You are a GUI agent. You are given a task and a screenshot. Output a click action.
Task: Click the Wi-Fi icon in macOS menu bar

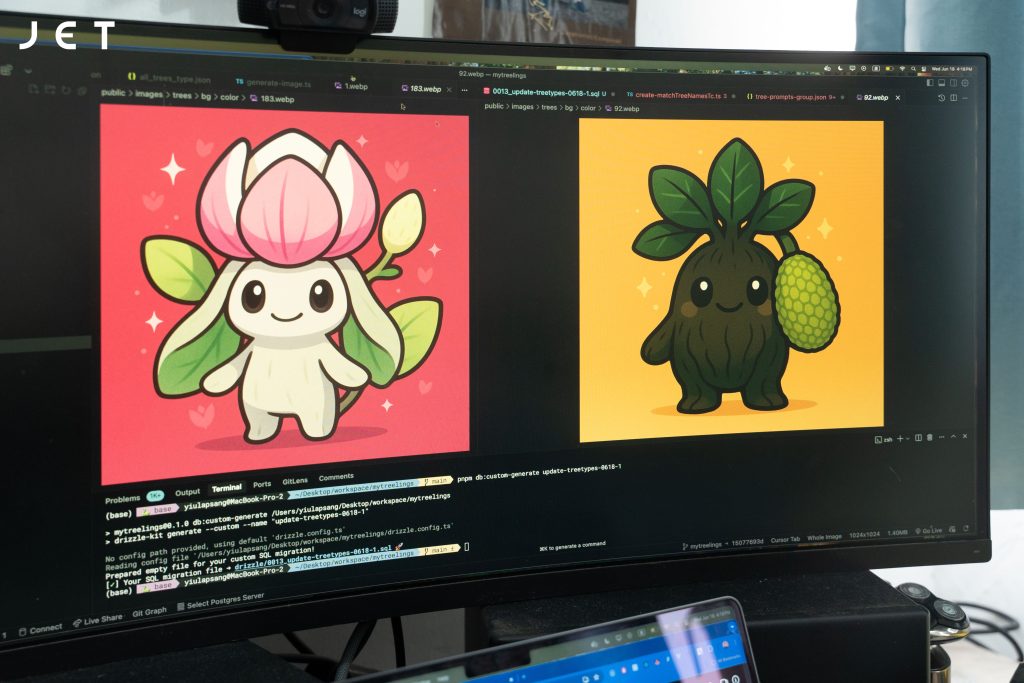coord(903,69)
